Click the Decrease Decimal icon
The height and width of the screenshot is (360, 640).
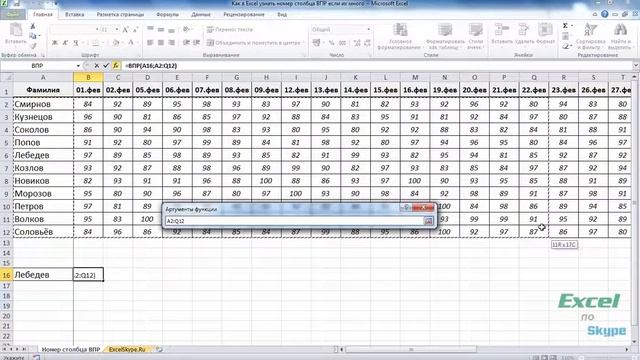367,42
